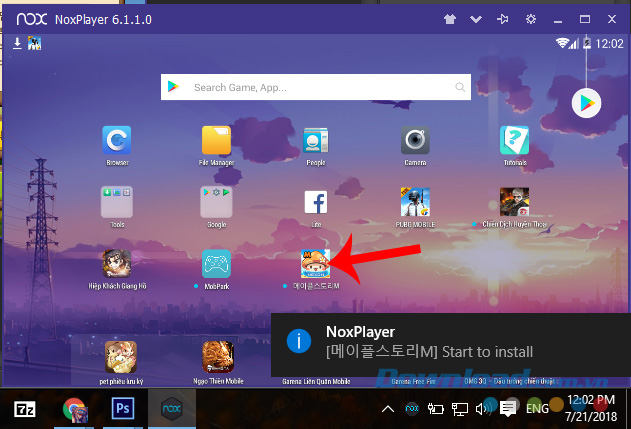Click the Nox icon in system tray
This screenshot has width=631, height=429.
click(x=412, y=408)
